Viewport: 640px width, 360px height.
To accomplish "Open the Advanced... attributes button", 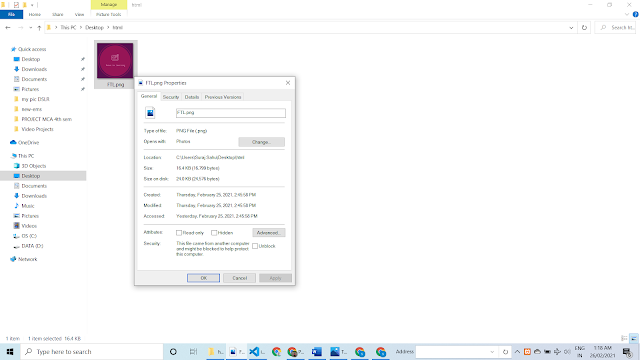I will [269, 233].
